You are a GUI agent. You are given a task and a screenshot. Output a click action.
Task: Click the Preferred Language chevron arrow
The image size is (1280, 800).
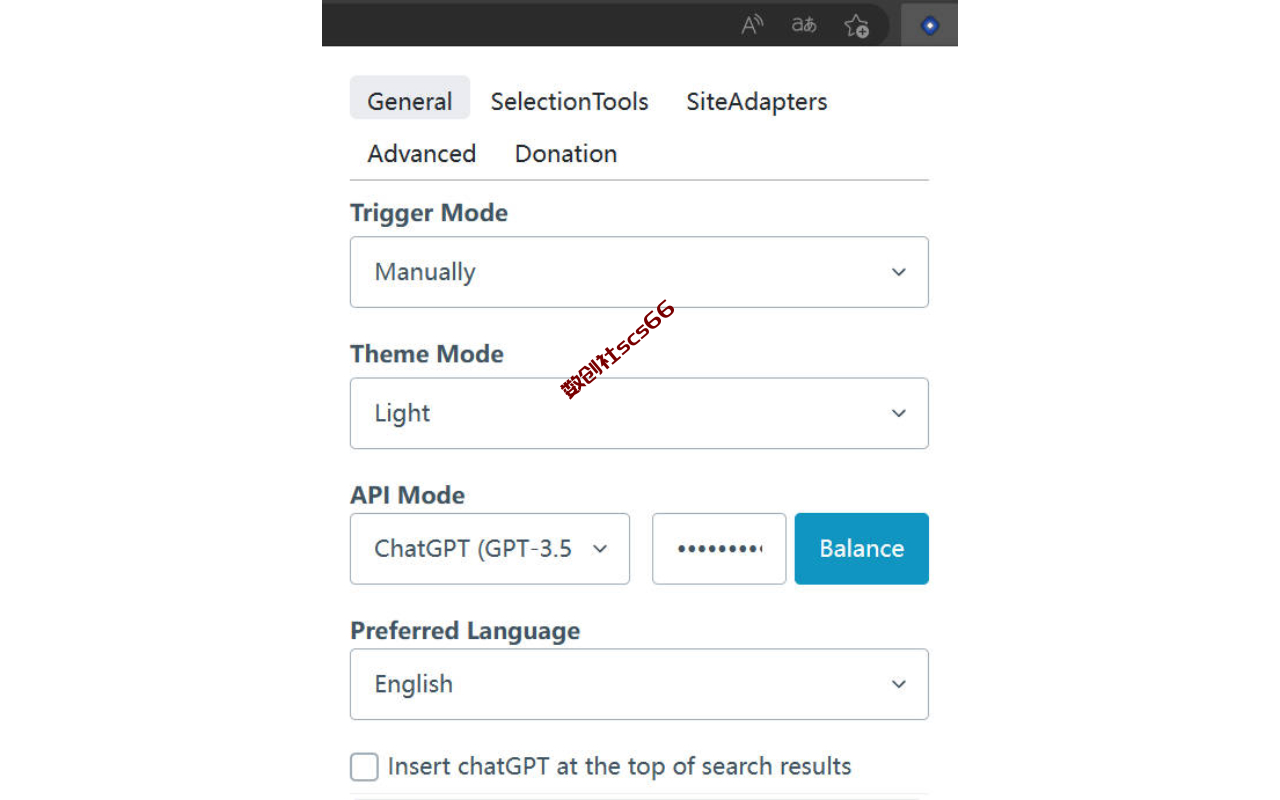[899, 684]
